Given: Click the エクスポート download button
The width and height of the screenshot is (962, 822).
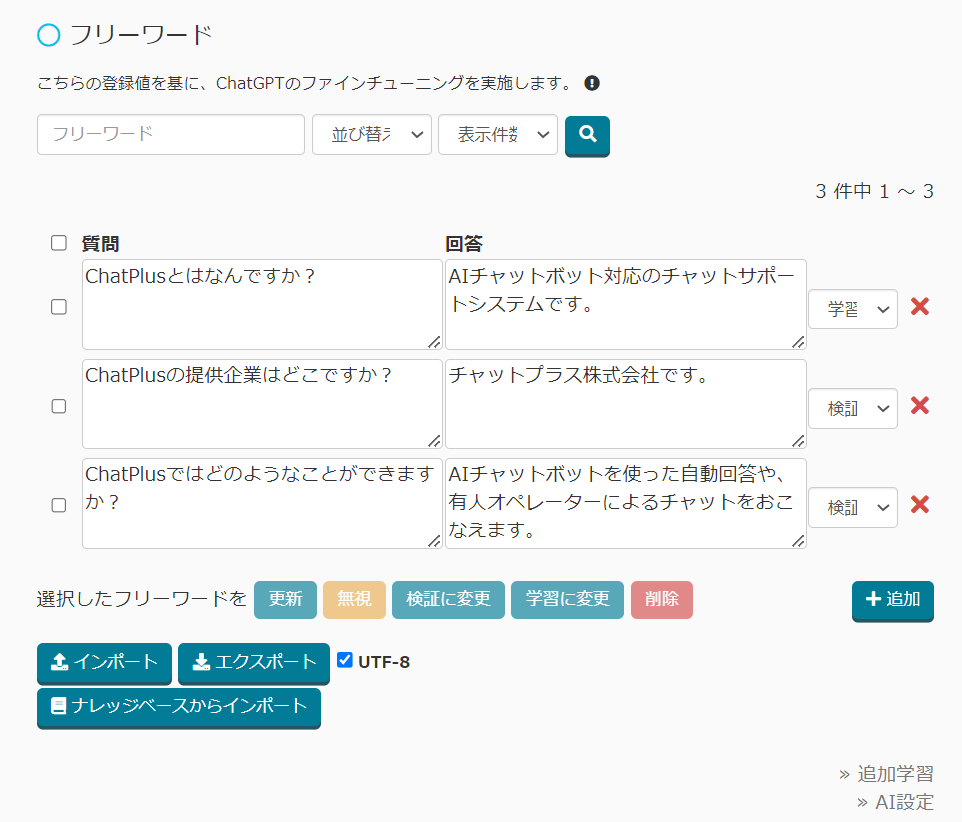Looking at the screenshot, I should click(254, 662).
